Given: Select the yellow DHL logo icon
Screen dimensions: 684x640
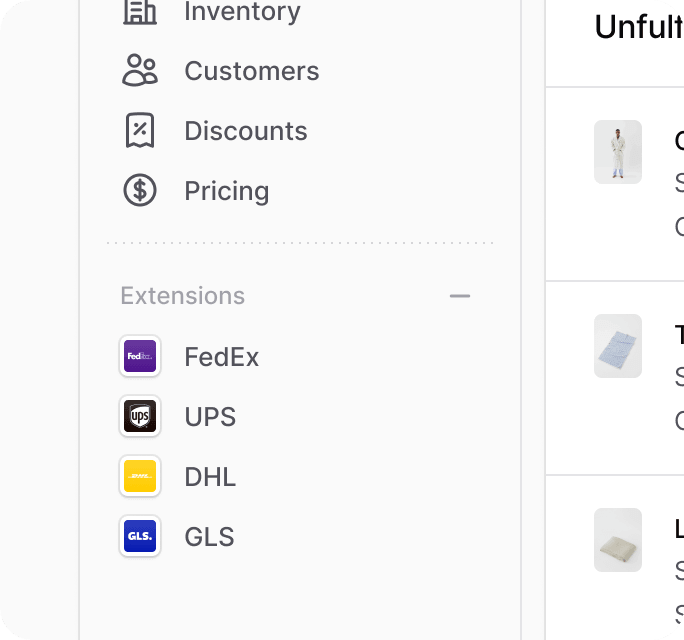Looking at the screenshot, I should tap(140, 476).
